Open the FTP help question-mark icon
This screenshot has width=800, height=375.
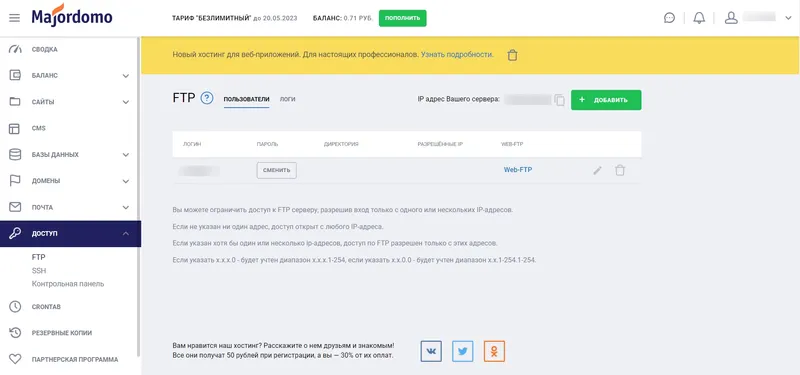click(x=207, y=97)
